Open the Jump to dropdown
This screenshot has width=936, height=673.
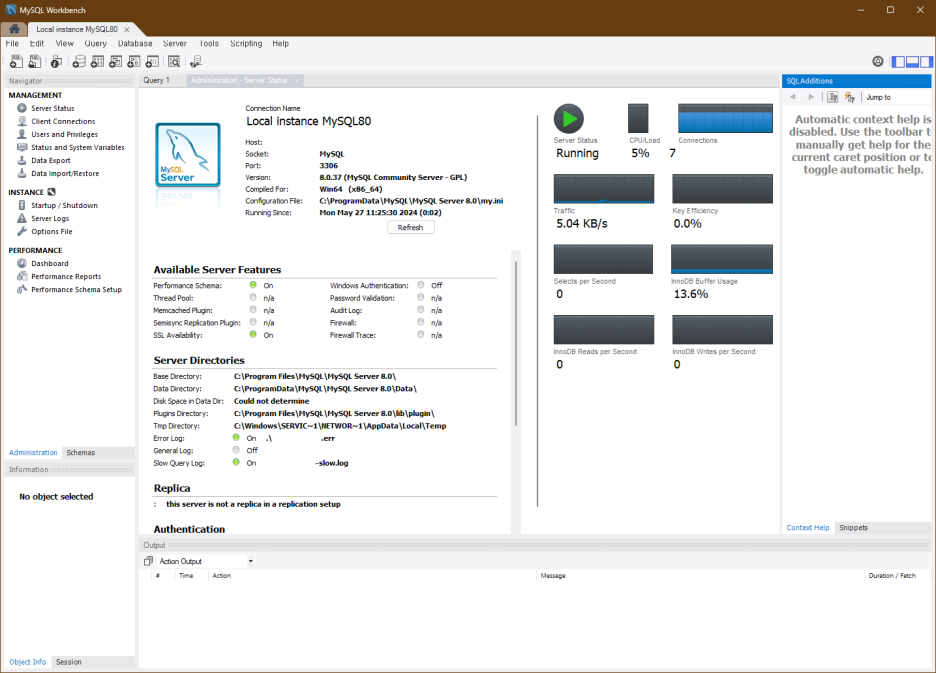pyautogui.click(x=879, y=97)
